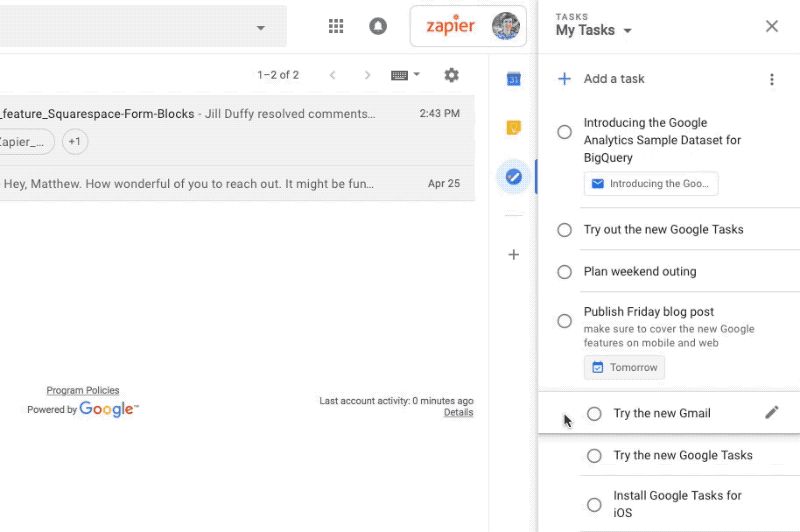The width and height of the screenshot is (800, 532).
Task: Expand the search options dropdown arrow
Action: tap(261, 28)
